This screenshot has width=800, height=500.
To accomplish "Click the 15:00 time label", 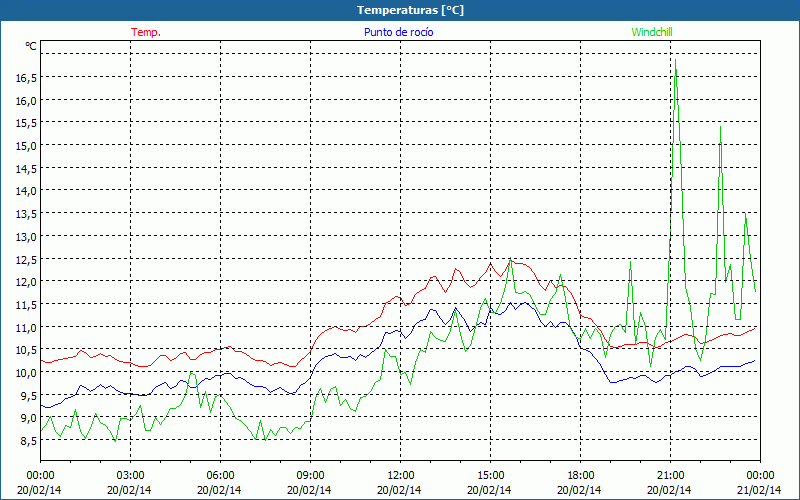I will click(x=490, y=476).
